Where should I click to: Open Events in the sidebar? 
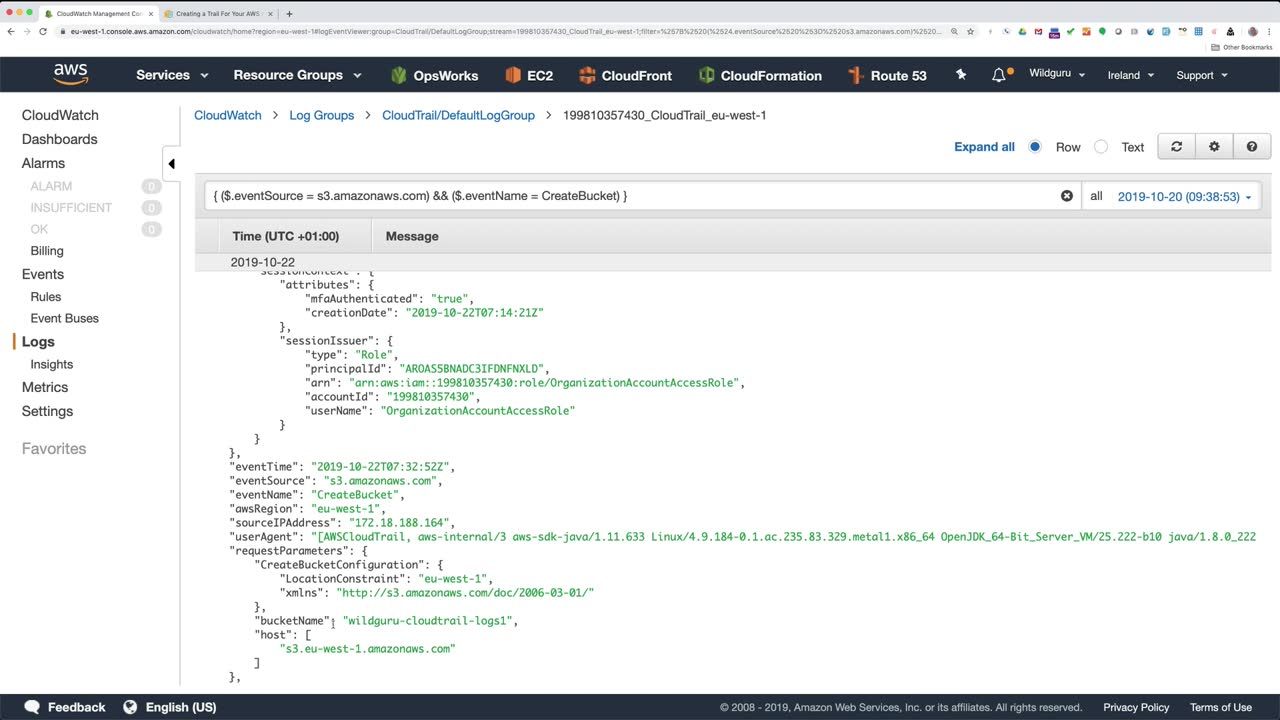point(43,274)
